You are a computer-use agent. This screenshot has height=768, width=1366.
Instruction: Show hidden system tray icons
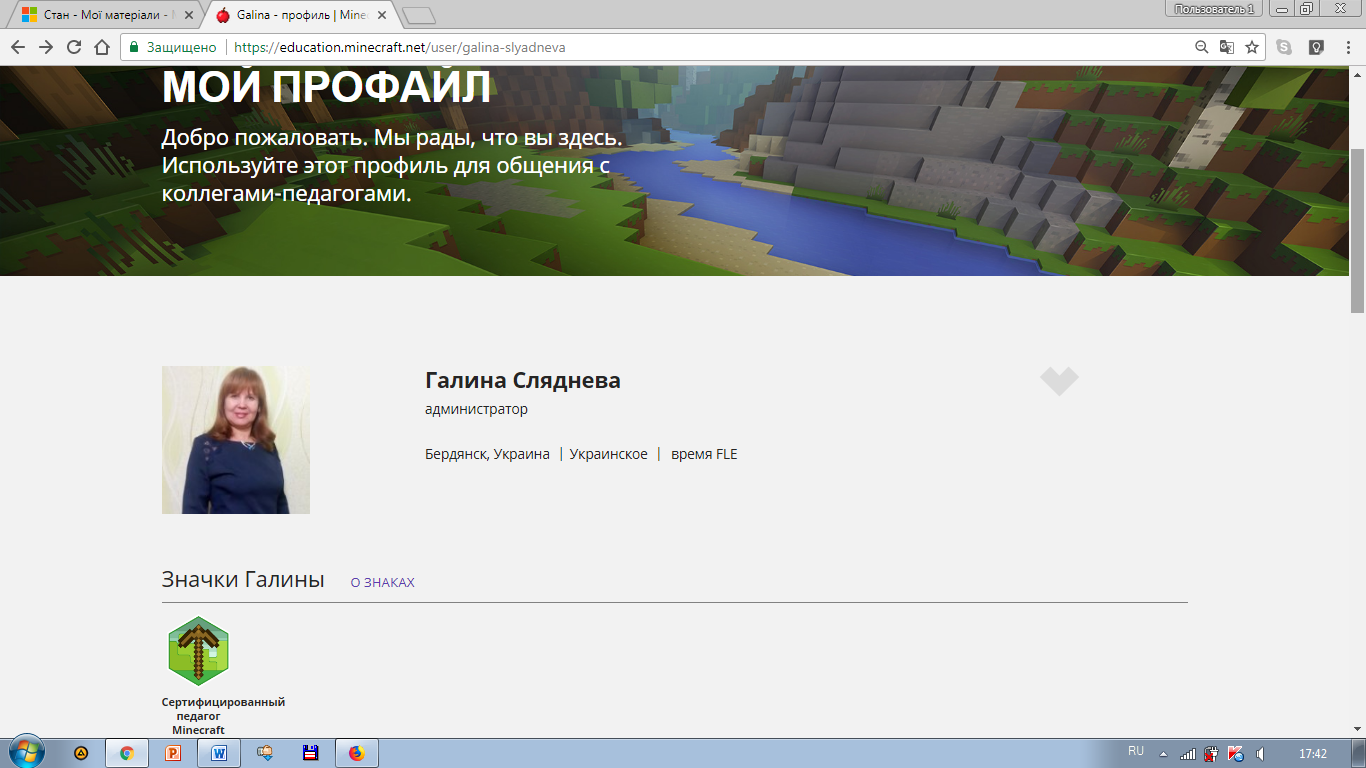point(1163,754)
